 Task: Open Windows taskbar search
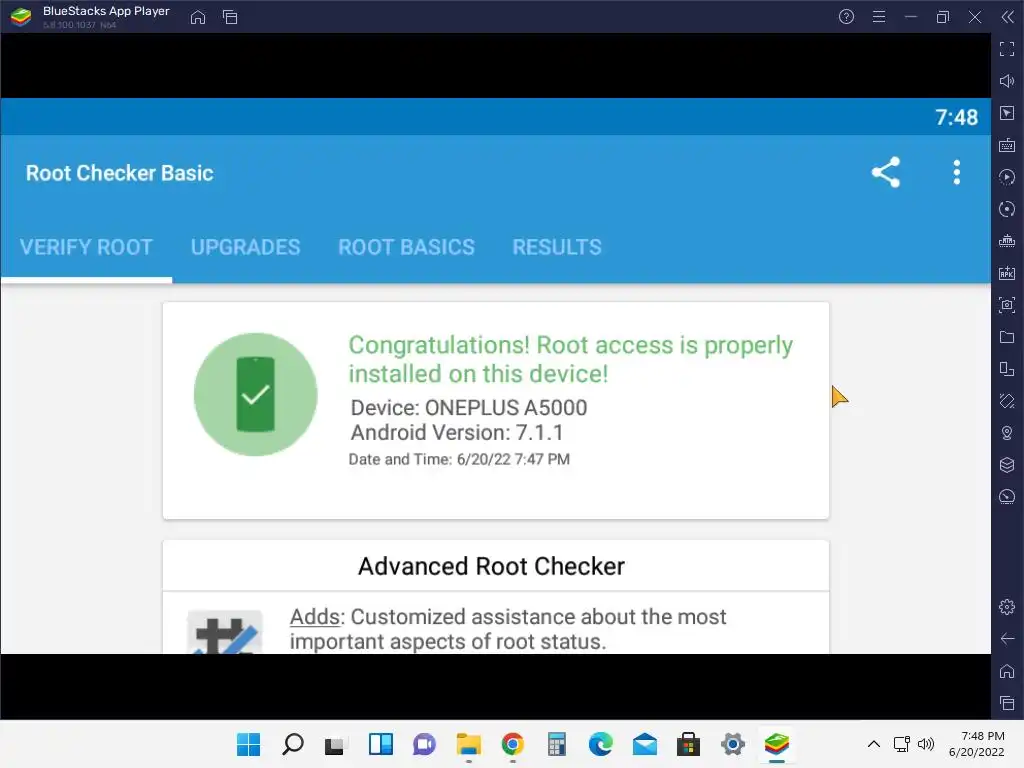pyautogui.click(x=293, y=744)
